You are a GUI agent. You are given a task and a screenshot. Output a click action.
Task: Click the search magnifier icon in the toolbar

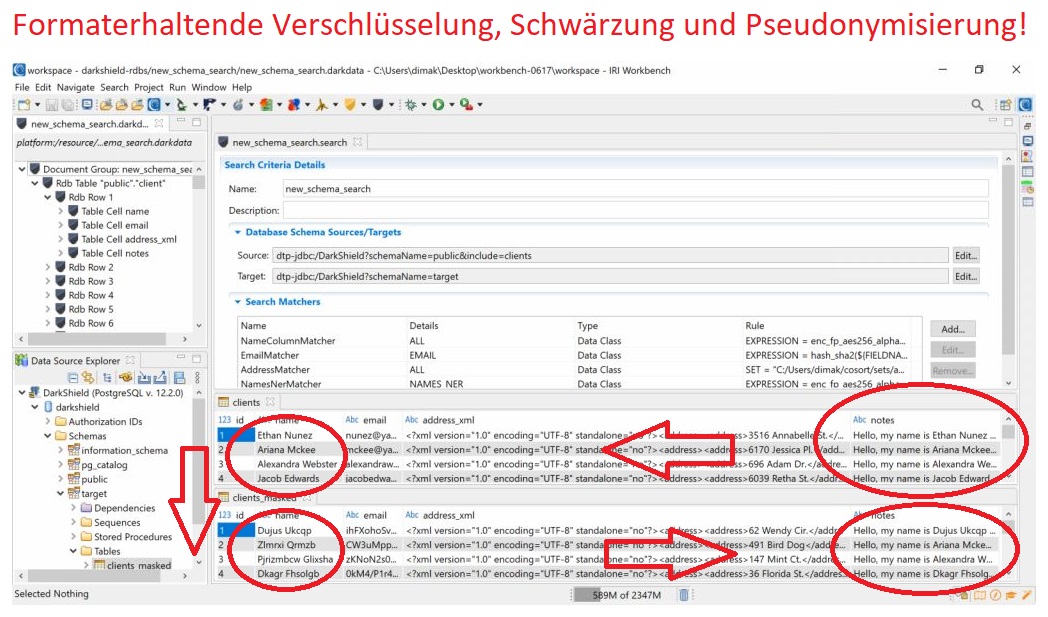click(x=977, y=104)
